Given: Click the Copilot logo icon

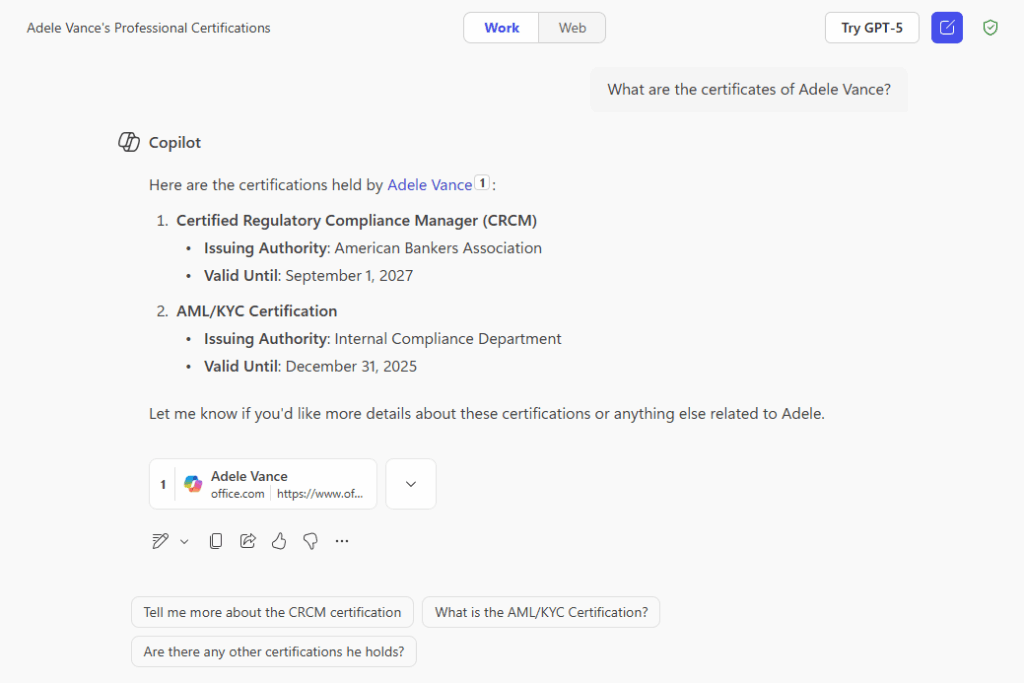Looking at the screenshot, I should tap(128, 142).
